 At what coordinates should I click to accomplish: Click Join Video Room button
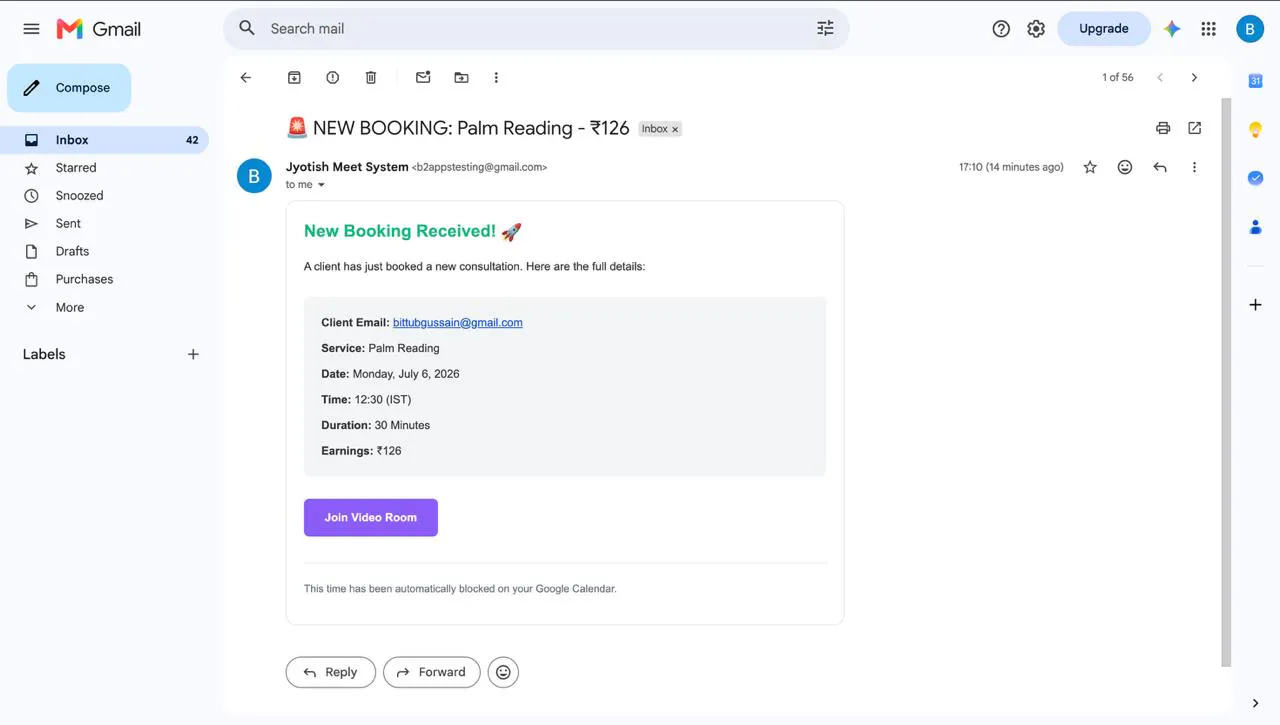tap(371, 517)
